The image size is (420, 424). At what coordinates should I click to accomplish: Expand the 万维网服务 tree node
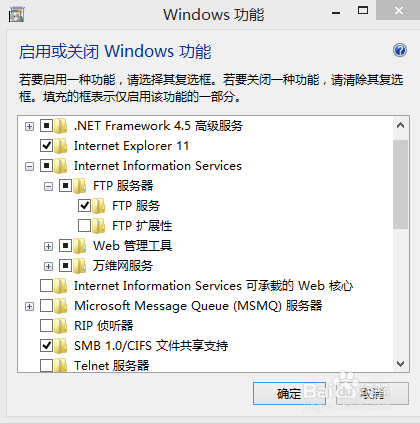tap(48, 266)
